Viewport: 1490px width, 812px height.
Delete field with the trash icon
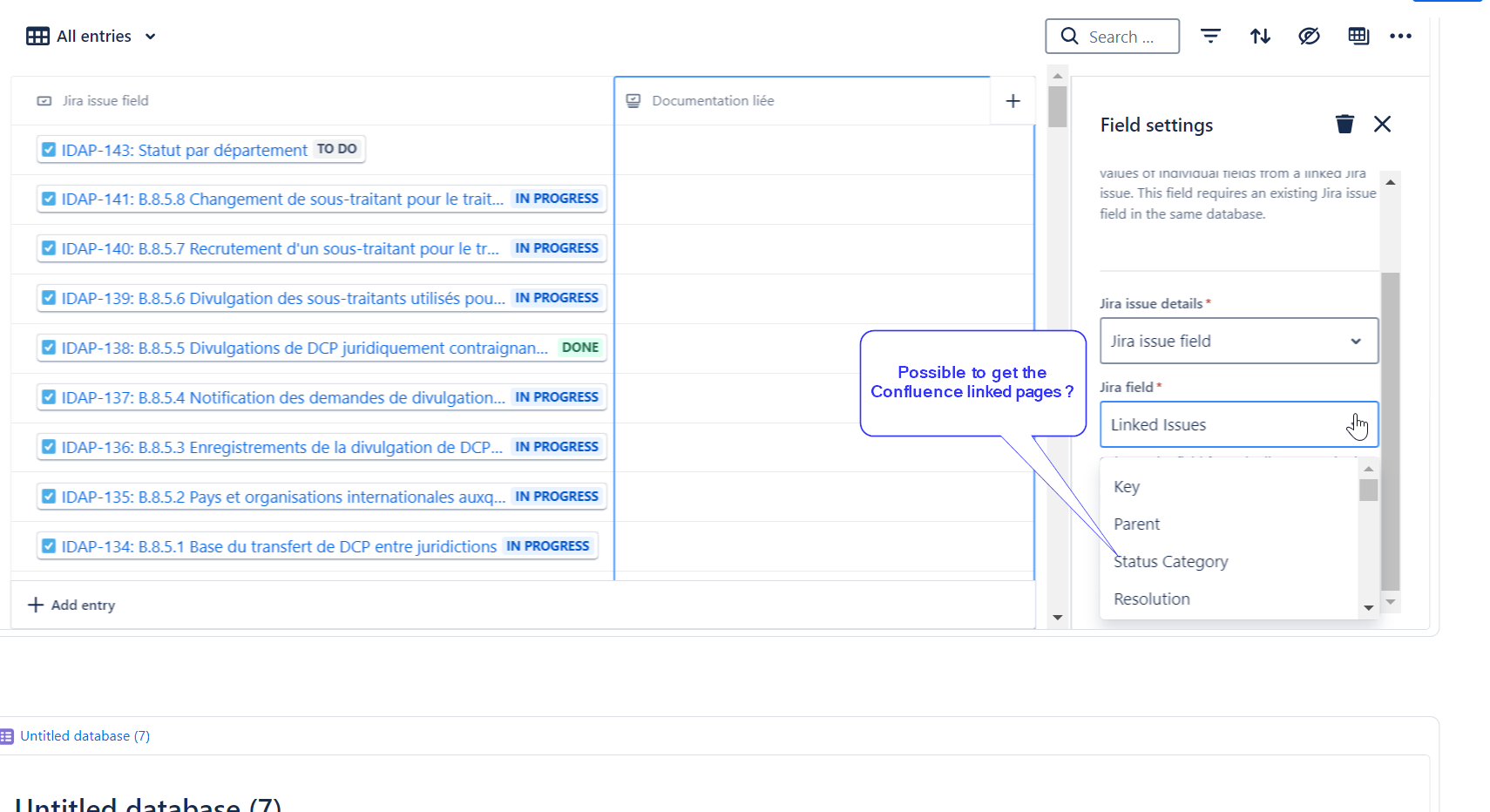point(1344,124)
